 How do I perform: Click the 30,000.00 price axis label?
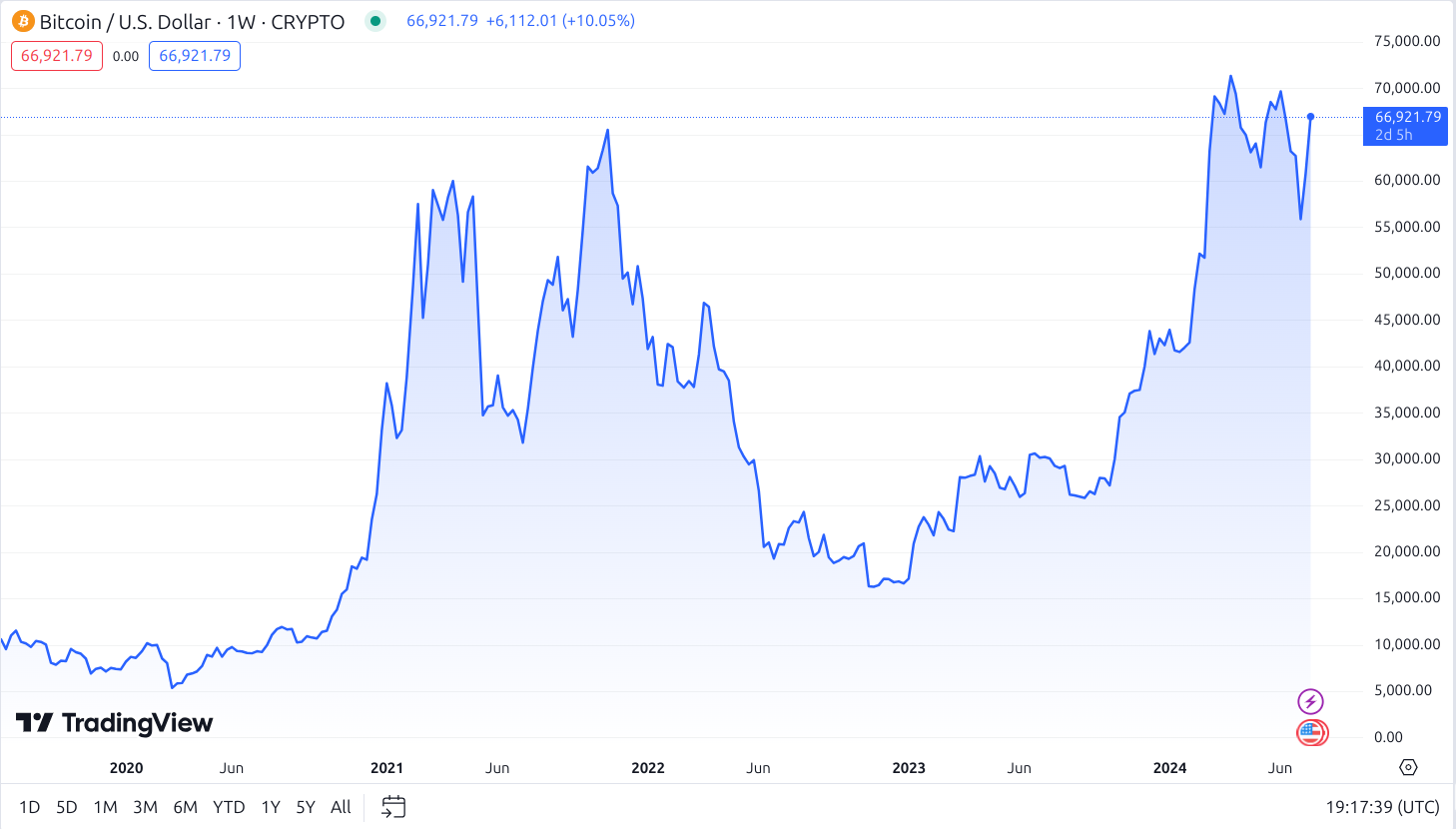tap(1407, 458)
